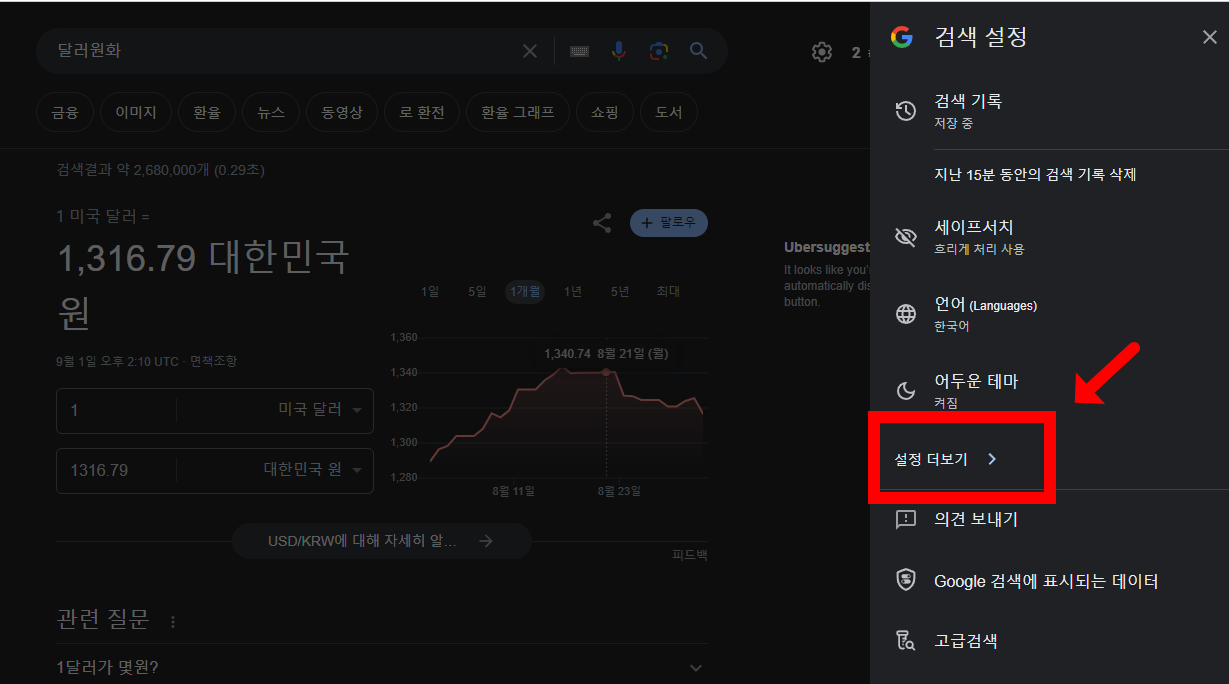The width and height of the screenshot is (1229, 684).
Task: Clear the search query with the X icon
Action: tap(529, 51)
